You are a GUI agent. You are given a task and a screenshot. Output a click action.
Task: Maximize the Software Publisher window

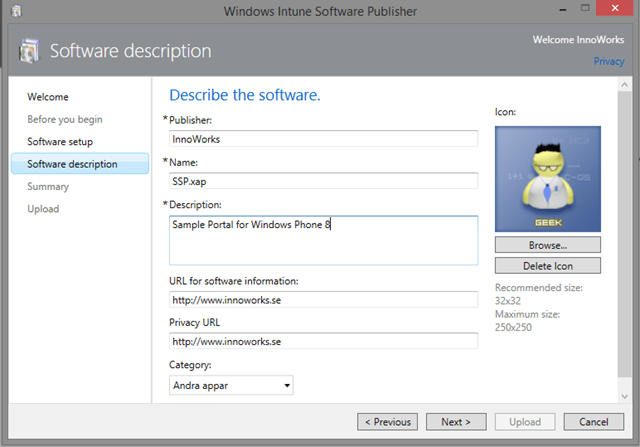585,8
